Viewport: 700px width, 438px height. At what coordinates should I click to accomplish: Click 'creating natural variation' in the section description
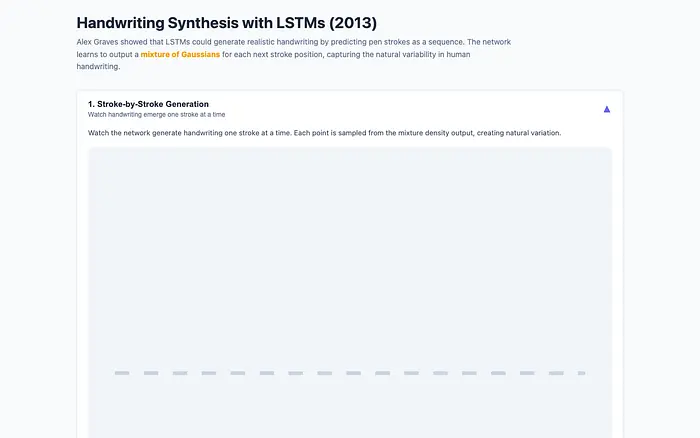517,133
